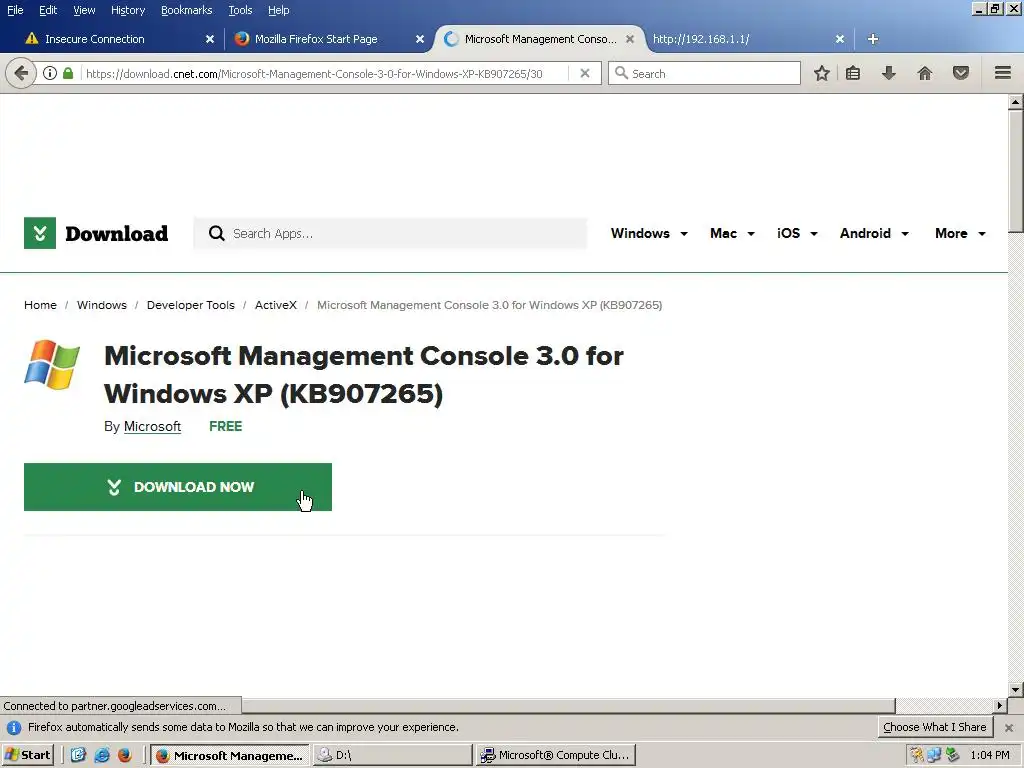Open the Windows Start button
The width and height of the screenshot is (1024, 768).
coord(27,755)
